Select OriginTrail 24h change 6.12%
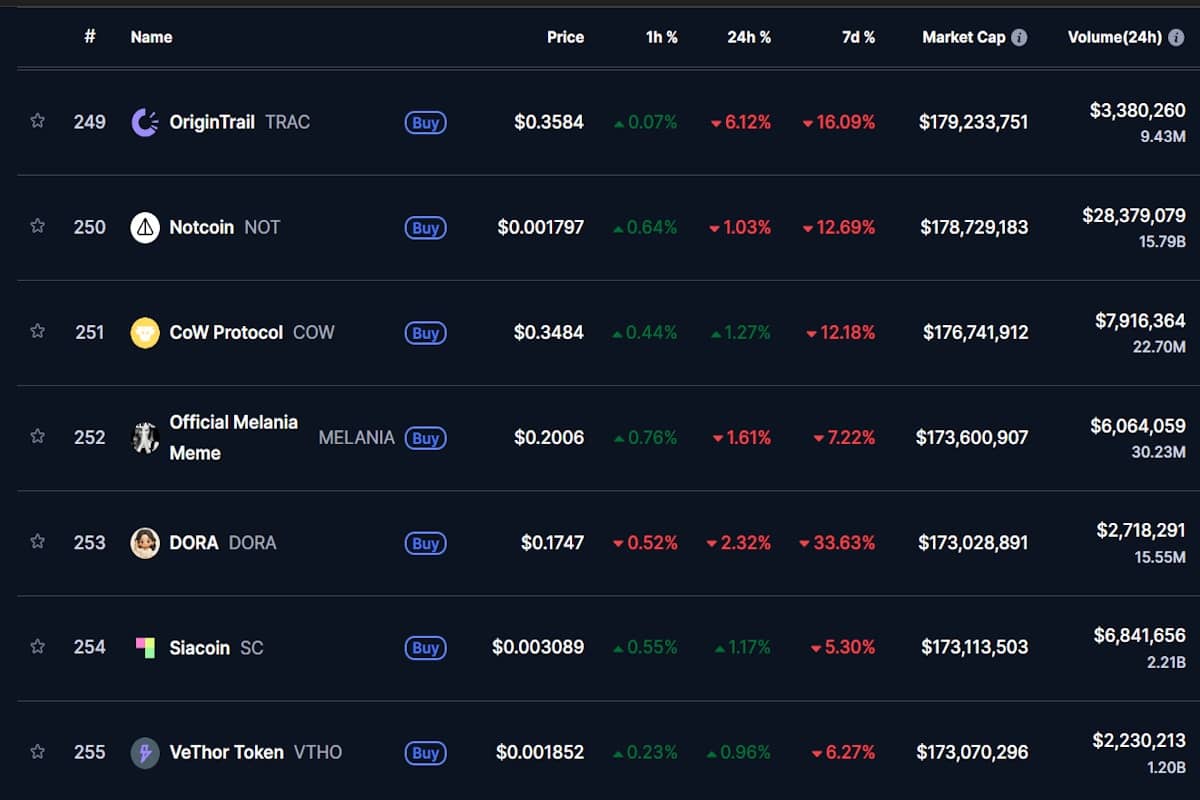1200x800 pixels. pyautogui.click(x=741, y=122)
